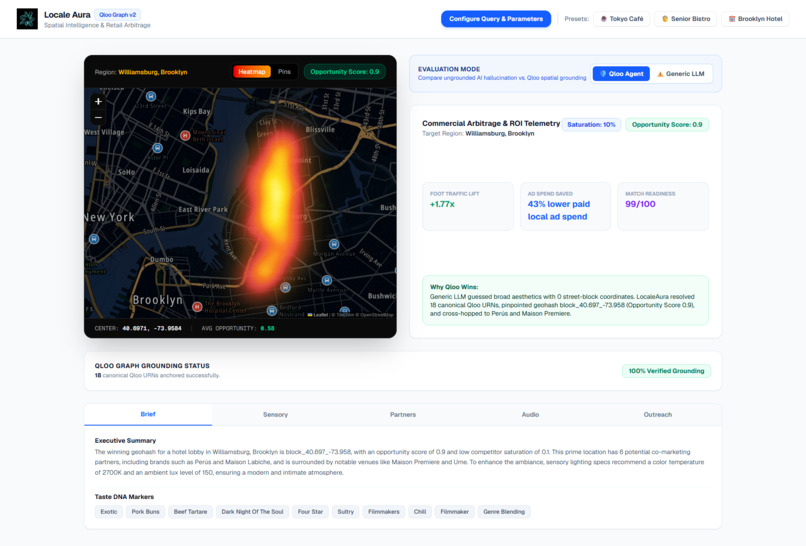Viewport: 806px width, 546px height.
Task: Click the transit marker left of New York label
Action: (x=94, y=239)
